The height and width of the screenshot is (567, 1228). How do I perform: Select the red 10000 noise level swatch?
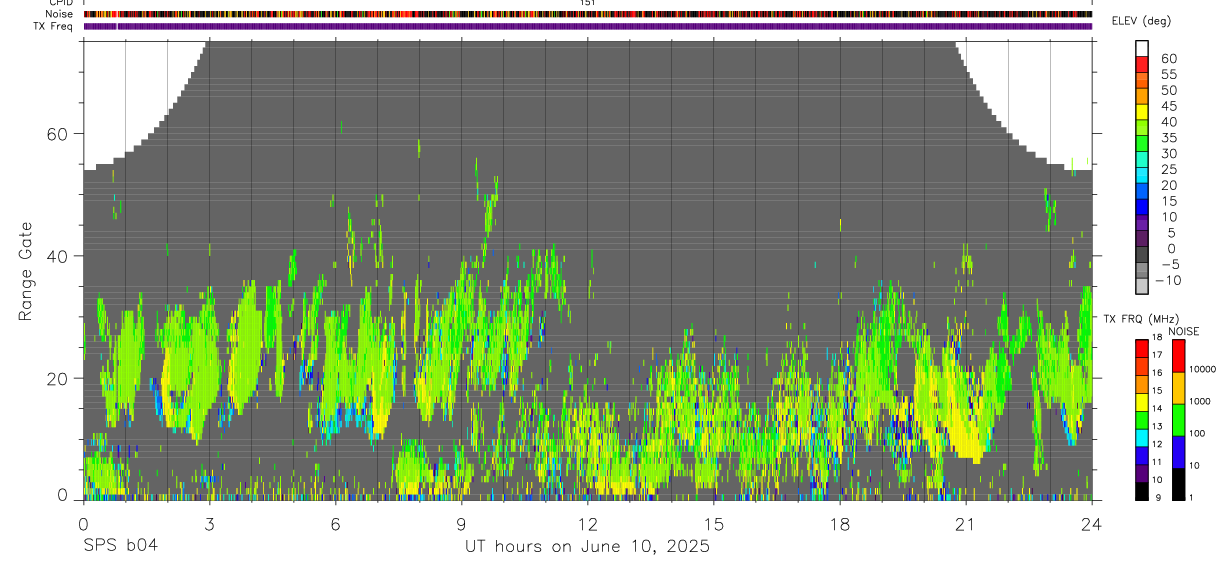point(1178,356)
